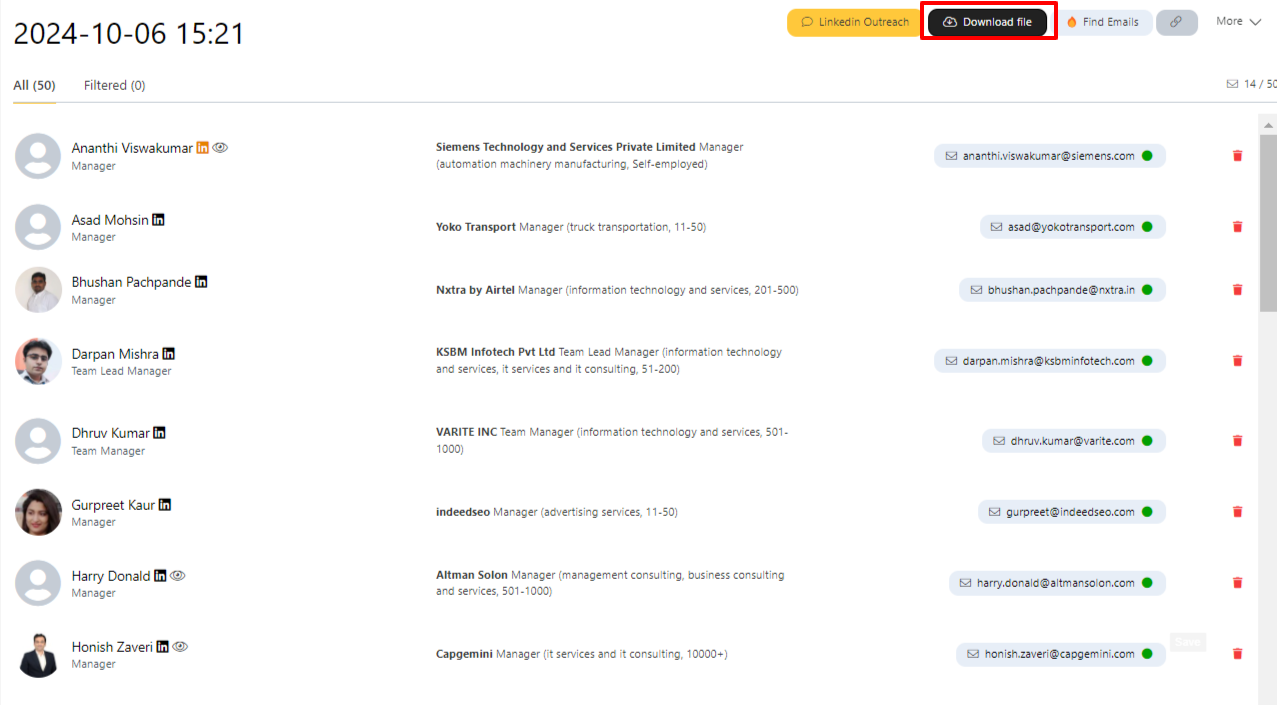Click Ananthi Viswakumar's default avatar
1277x705 pixels.
coord(38,156)
